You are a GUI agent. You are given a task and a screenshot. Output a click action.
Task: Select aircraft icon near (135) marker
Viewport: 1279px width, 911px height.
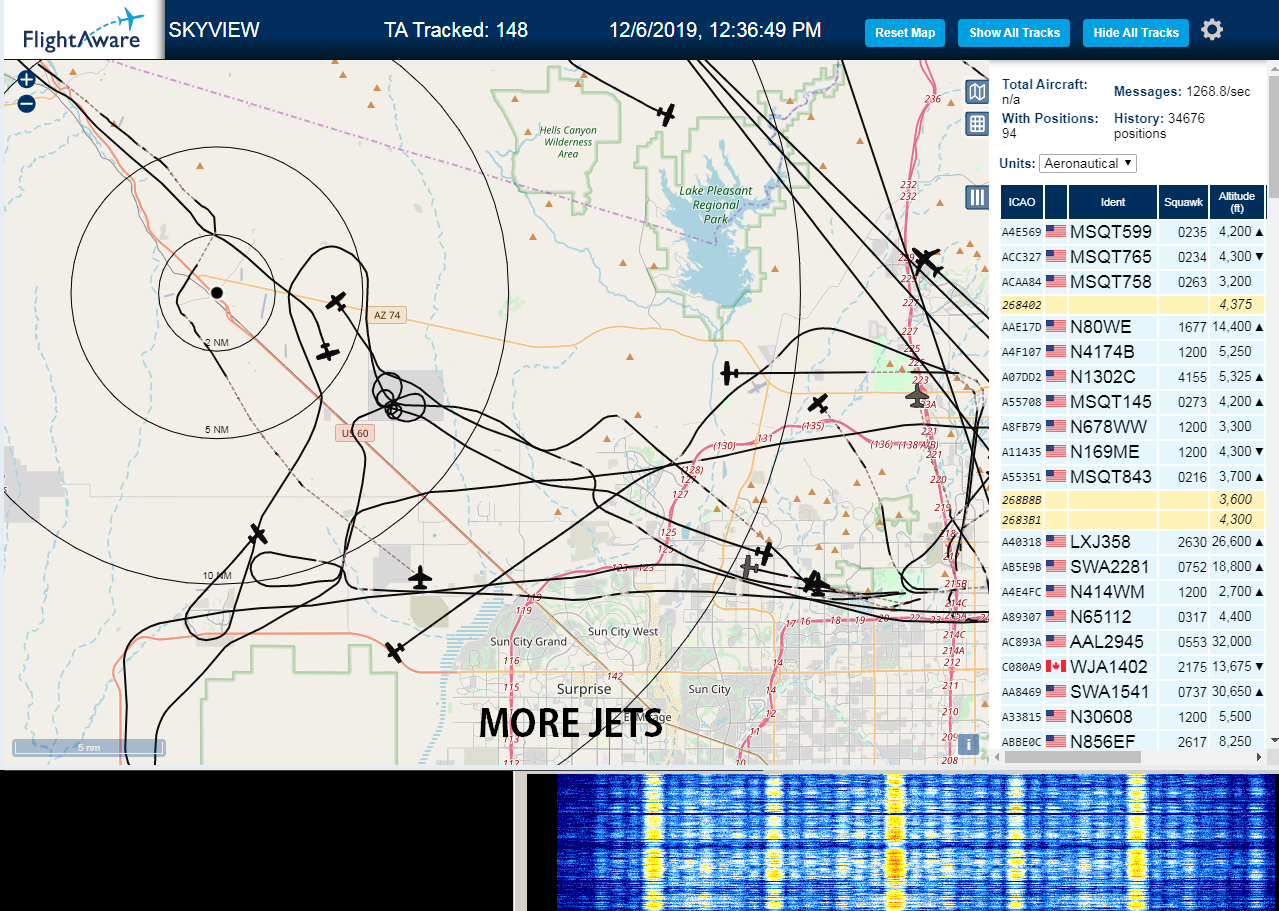tap(819, 404)
